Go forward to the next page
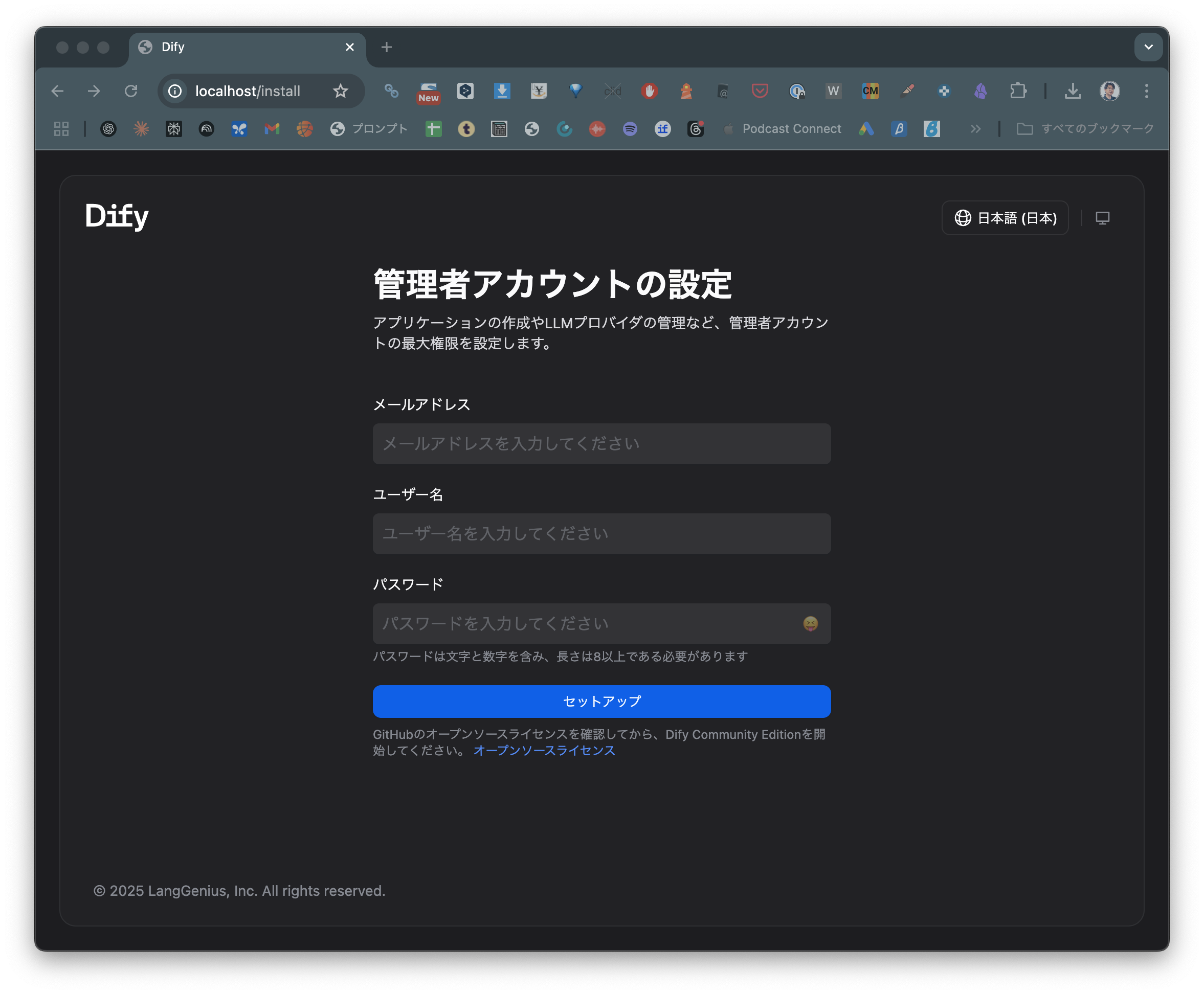Image resolution: width=1204 pixels, height=994 pixels. pyautogui.click(x=94, y=91)
